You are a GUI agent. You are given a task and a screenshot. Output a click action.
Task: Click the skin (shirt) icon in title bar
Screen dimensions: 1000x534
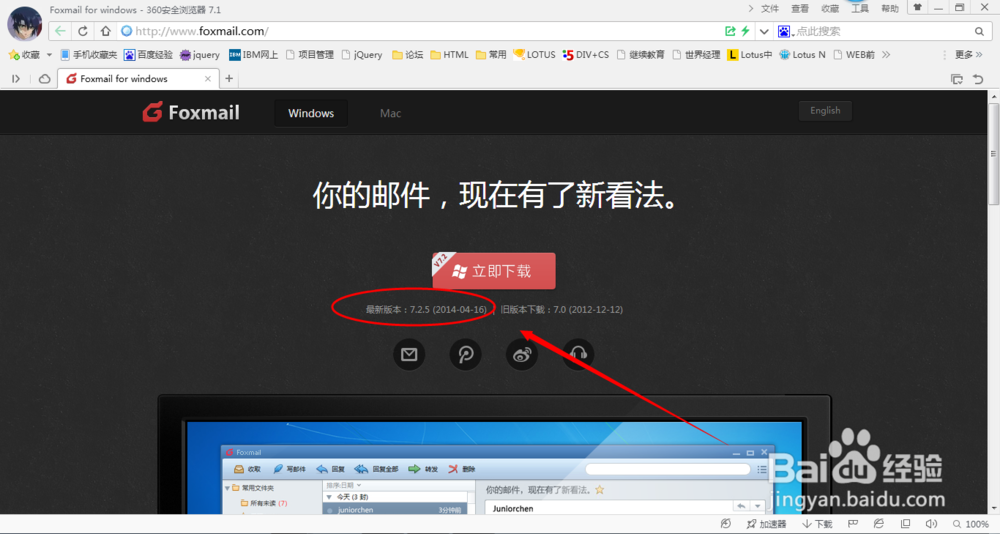[x=918, y=8]
